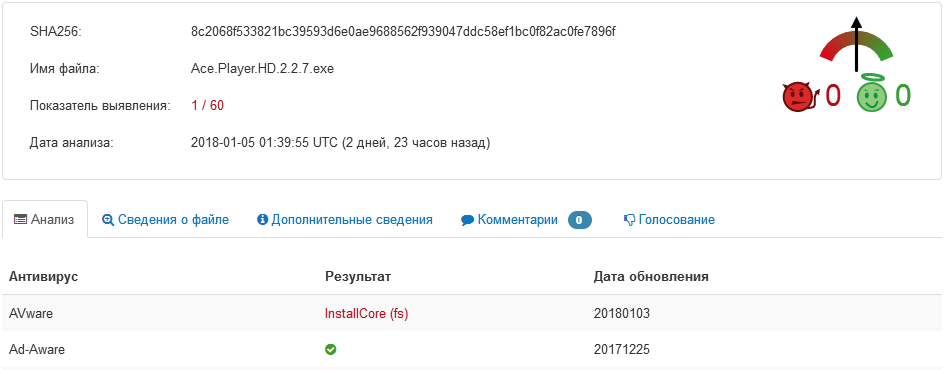Click the community score gauge arrow
The width and height of the screenshot is (944, 370).
tap(857, 44)
